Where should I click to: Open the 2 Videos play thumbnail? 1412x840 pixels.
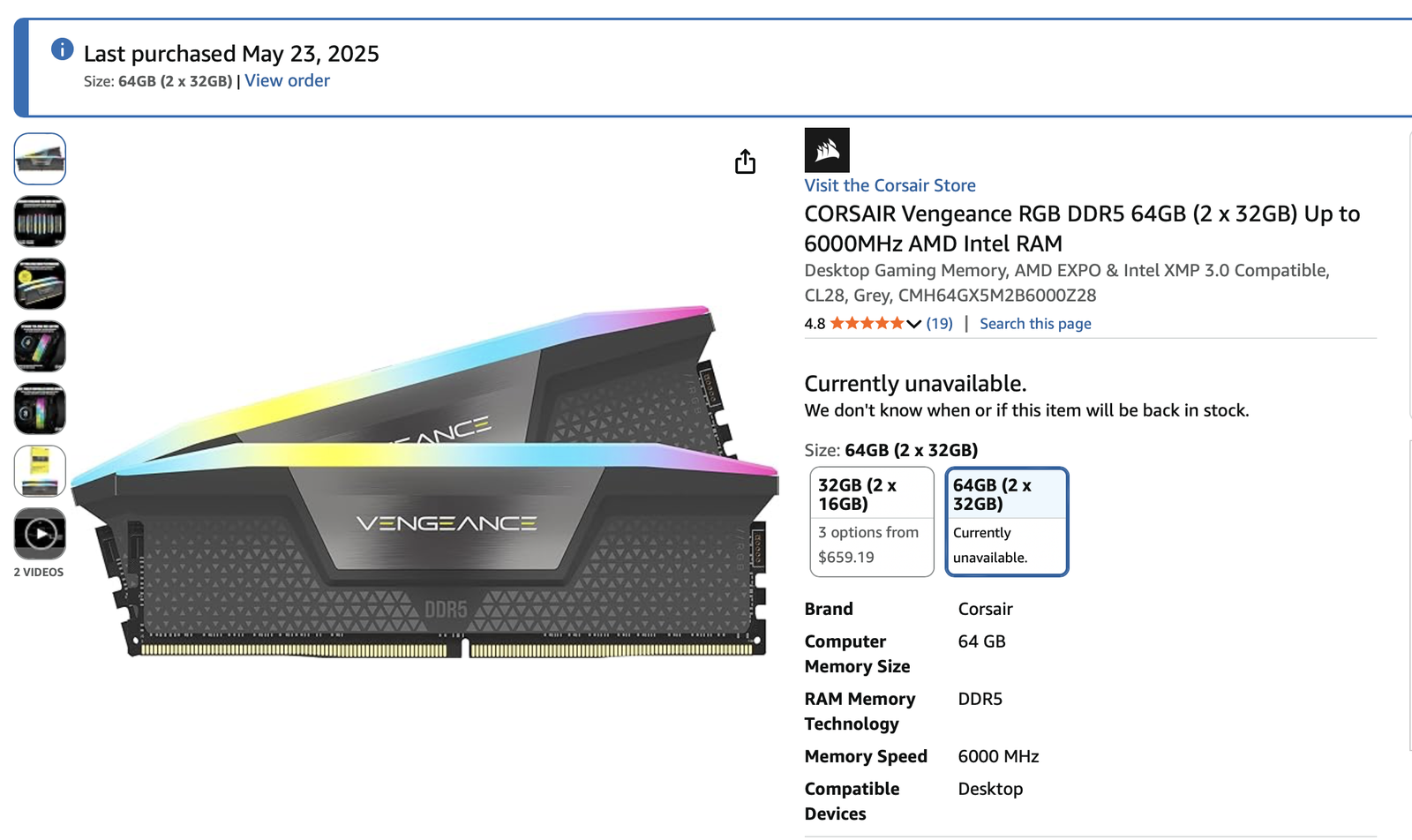pos(40,533)
